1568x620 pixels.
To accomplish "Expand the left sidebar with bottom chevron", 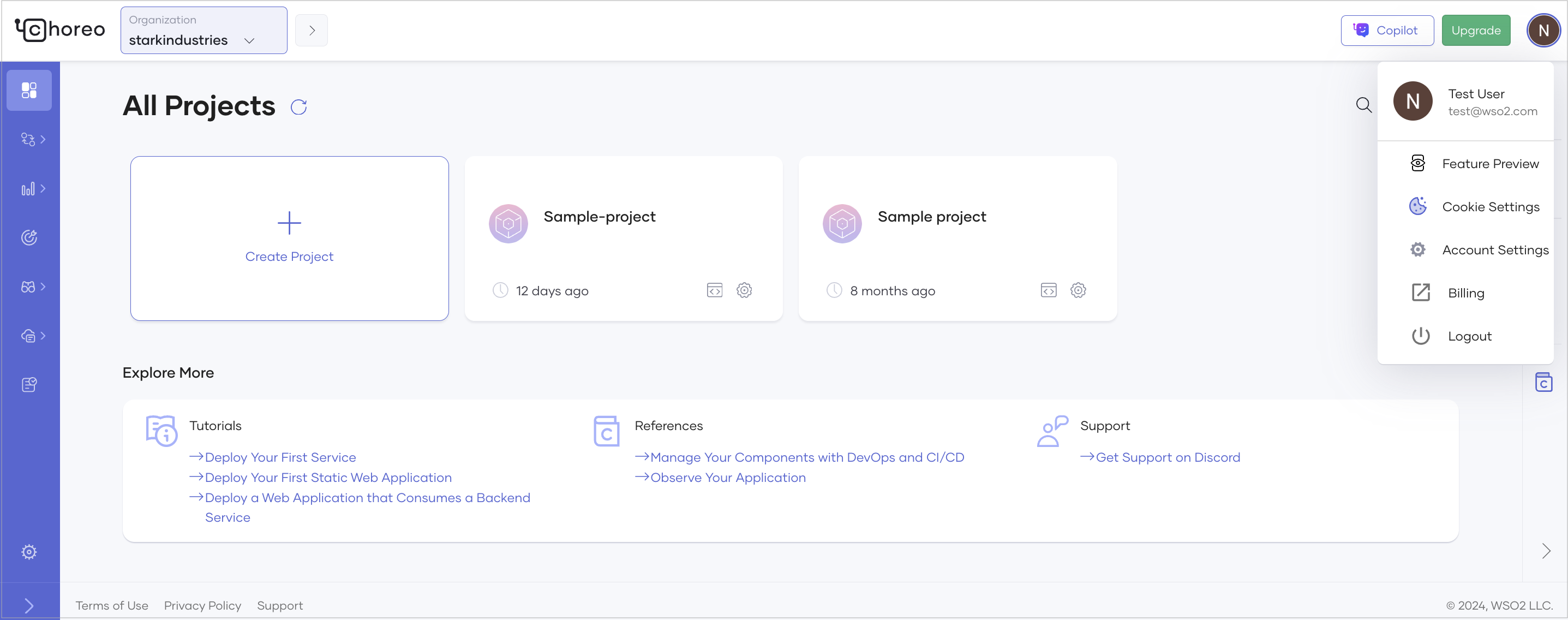I will pos(29,605).
